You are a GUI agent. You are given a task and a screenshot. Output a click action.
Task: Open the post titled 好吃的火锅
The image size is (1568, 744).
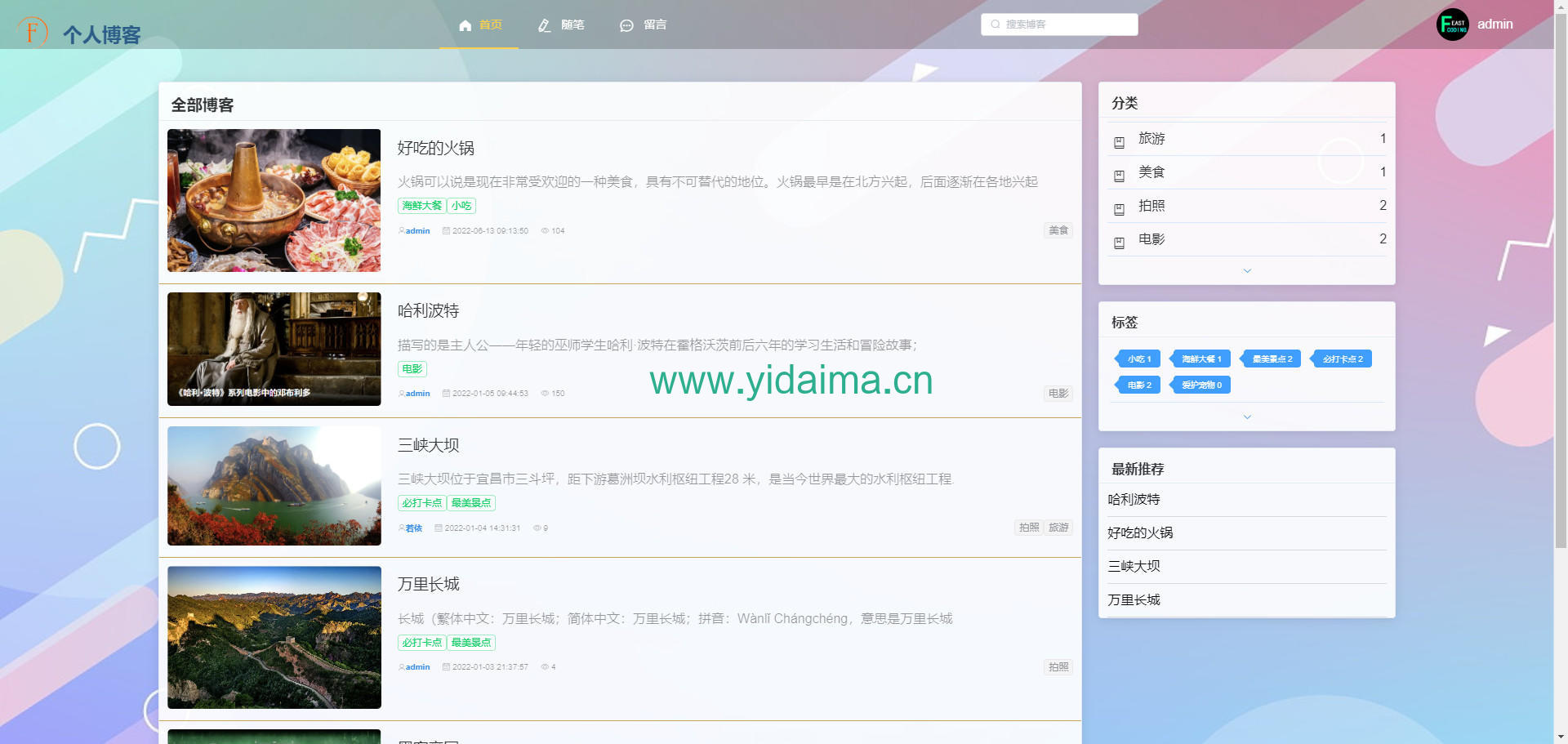(436, 148)
